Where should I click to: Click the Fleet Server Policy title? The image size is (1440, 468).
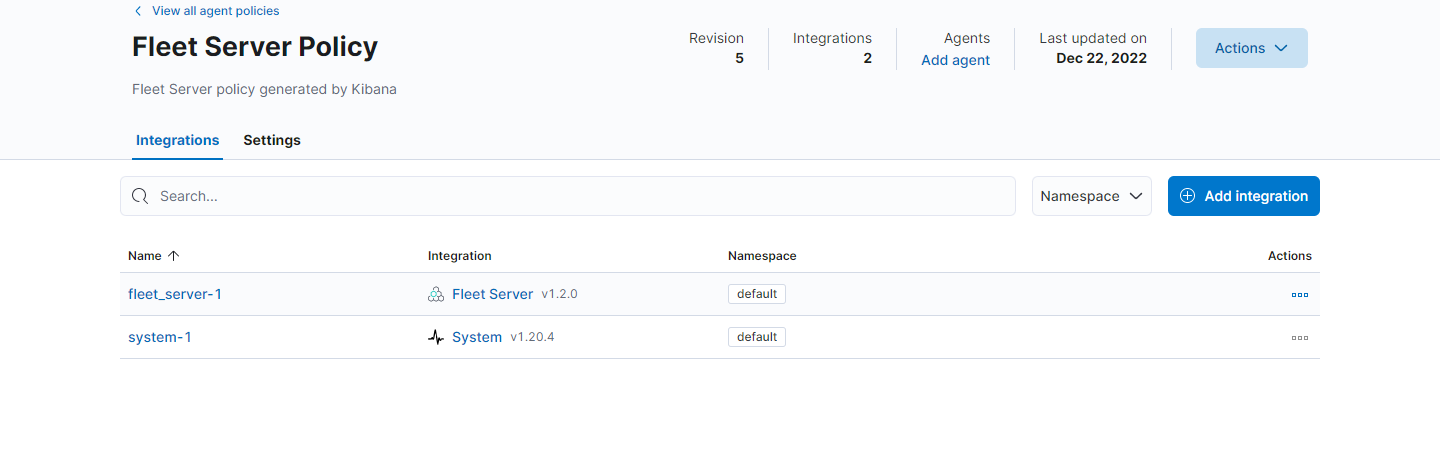(x=255, y=47)
